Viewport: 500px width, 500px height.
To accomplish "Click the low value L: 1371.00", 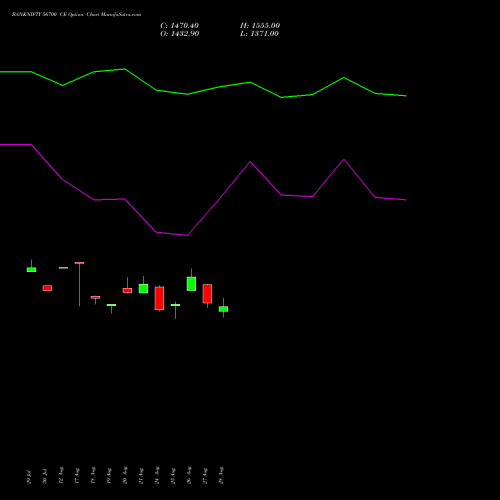I will [259, 34].
